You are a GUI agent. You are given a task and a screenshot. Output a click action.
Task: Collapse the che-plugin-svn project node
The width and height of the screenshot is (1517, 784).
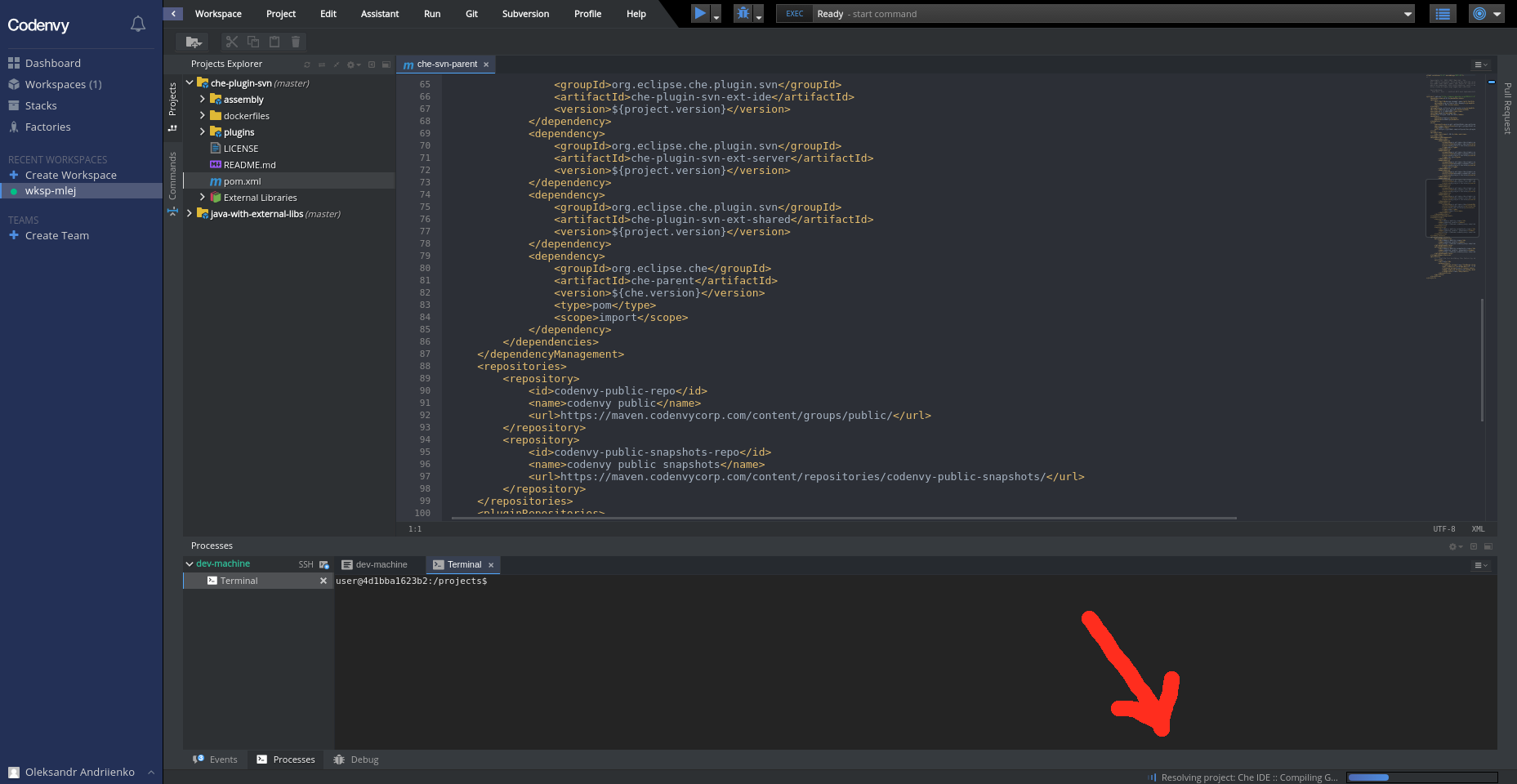pos(190,82)
